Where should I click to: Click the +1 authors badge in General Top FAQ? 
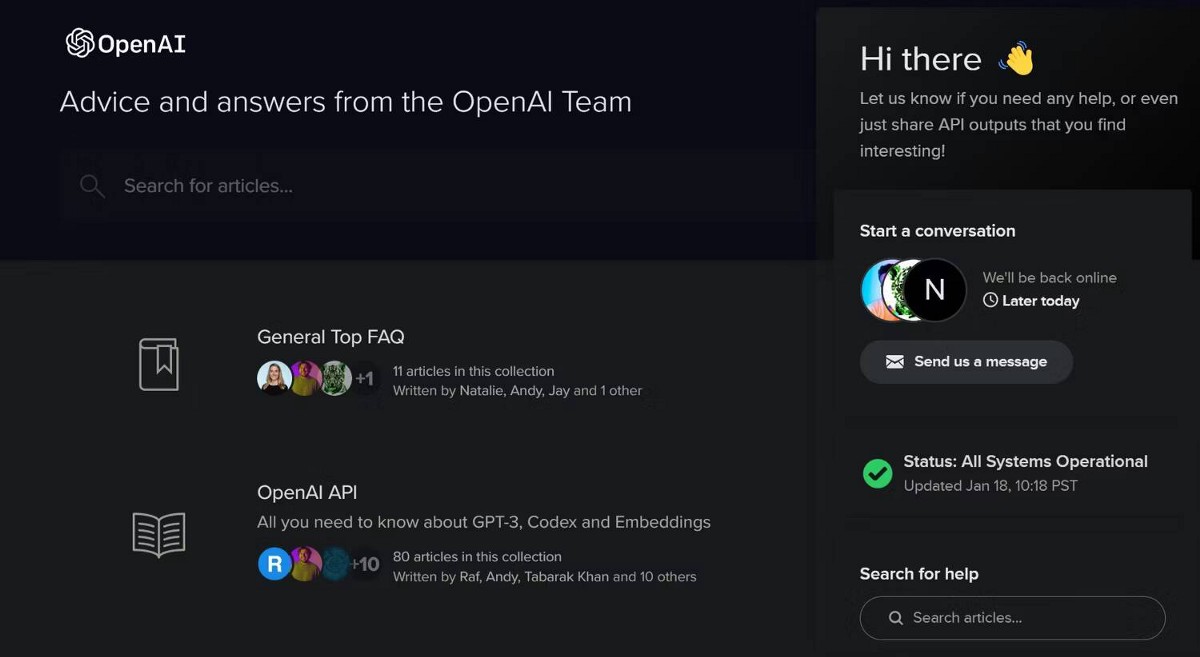tap(364, 378)
